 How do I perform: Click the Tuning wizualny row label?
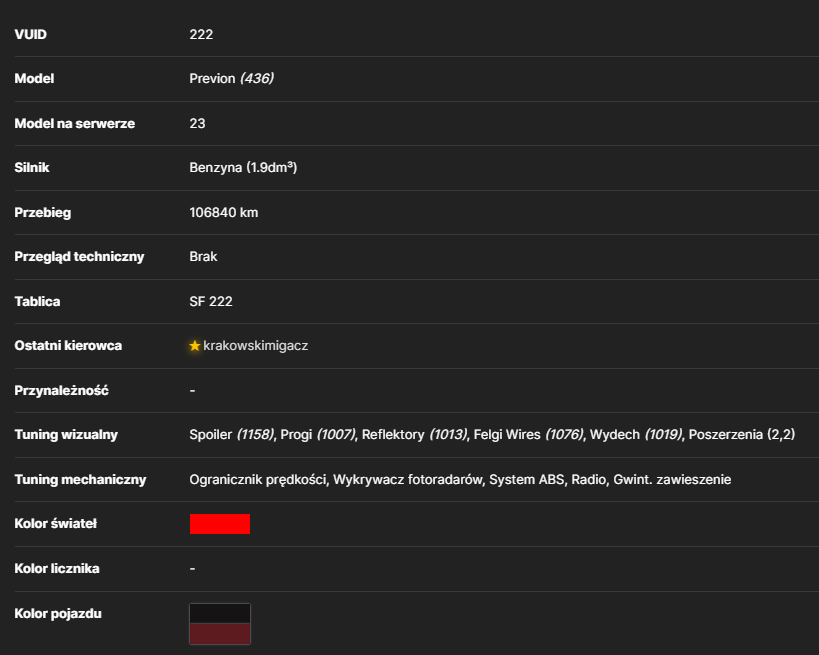[66, 435]
